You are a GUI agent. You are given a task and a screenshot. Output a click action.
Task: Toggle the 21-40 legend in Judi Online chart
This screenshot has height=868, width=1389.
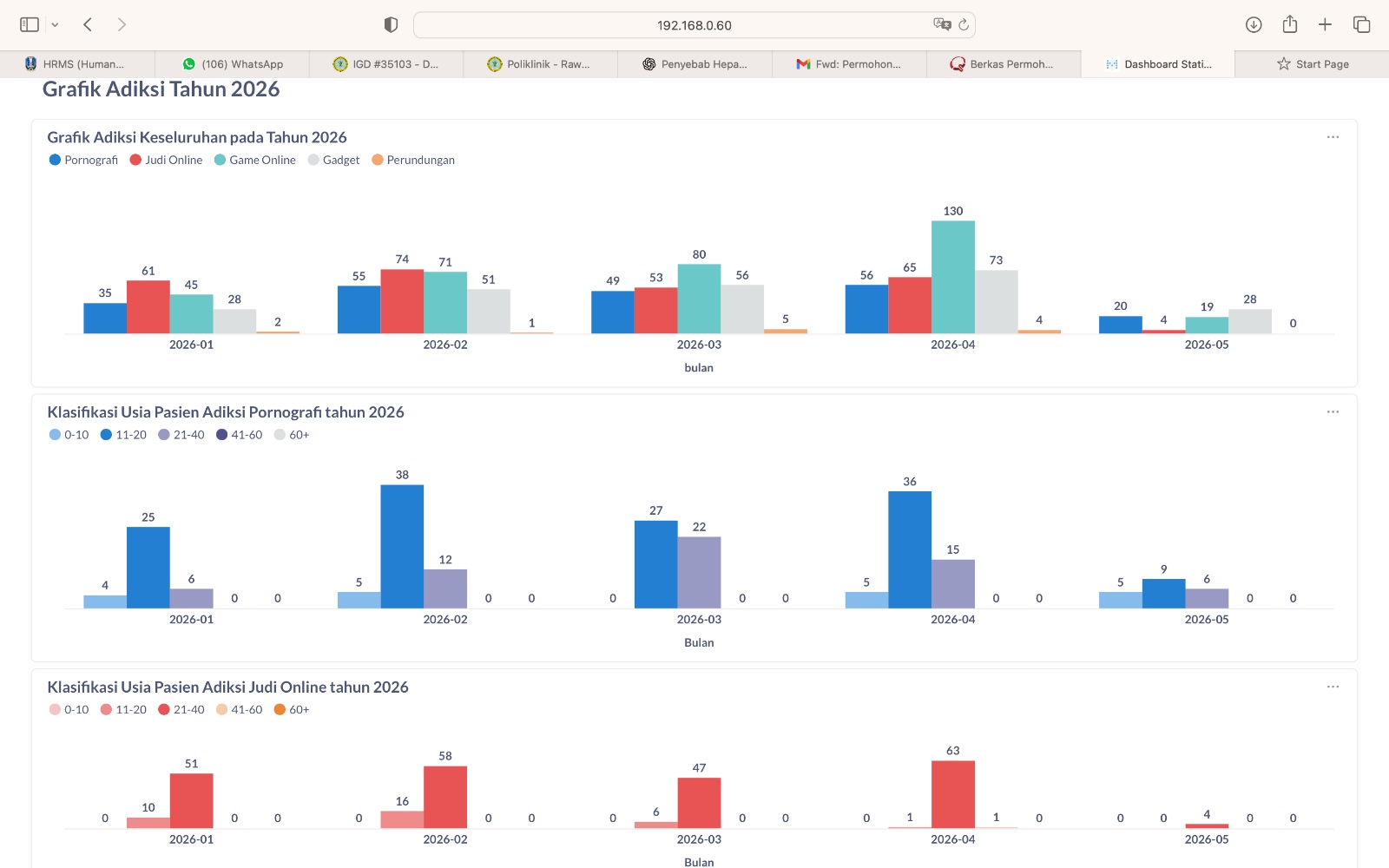pyautogui.click(x=181, y=709)
